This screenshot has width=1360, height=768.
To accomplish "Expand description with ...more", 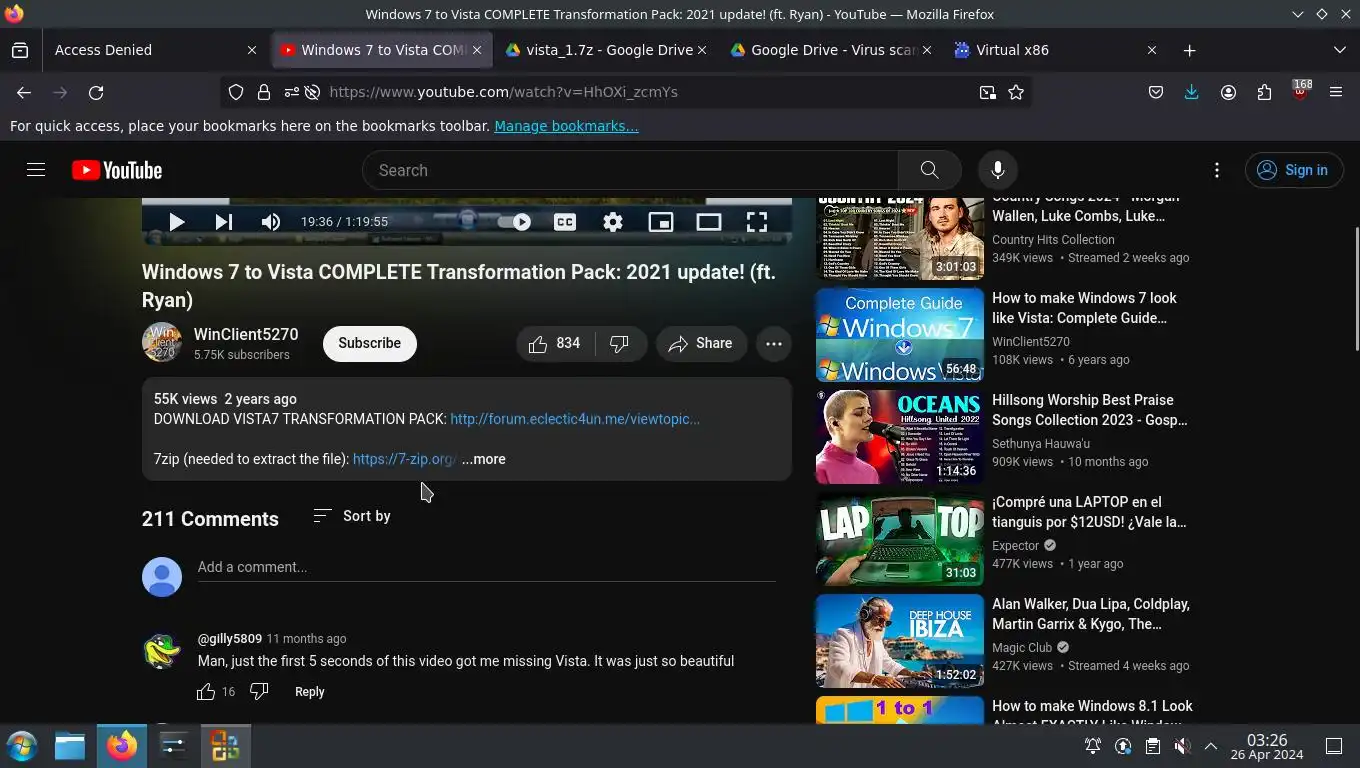I will click(x=484, y=459).
